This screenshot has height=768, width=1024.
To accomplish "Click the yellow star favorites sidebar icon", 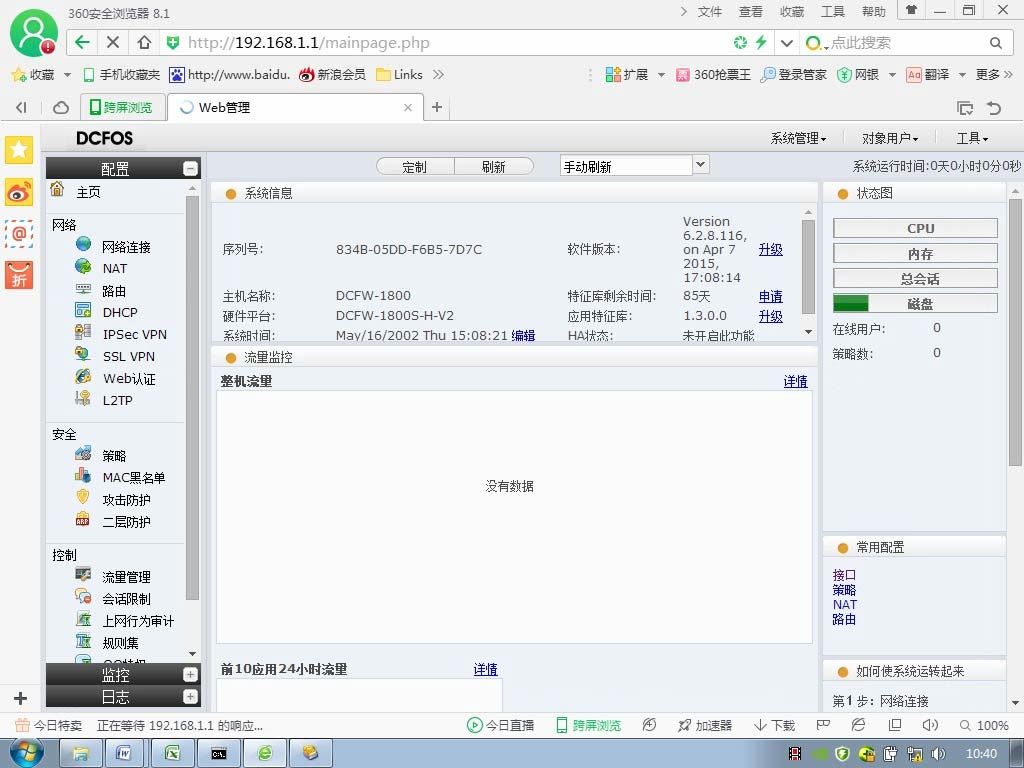I will (19, 150).
